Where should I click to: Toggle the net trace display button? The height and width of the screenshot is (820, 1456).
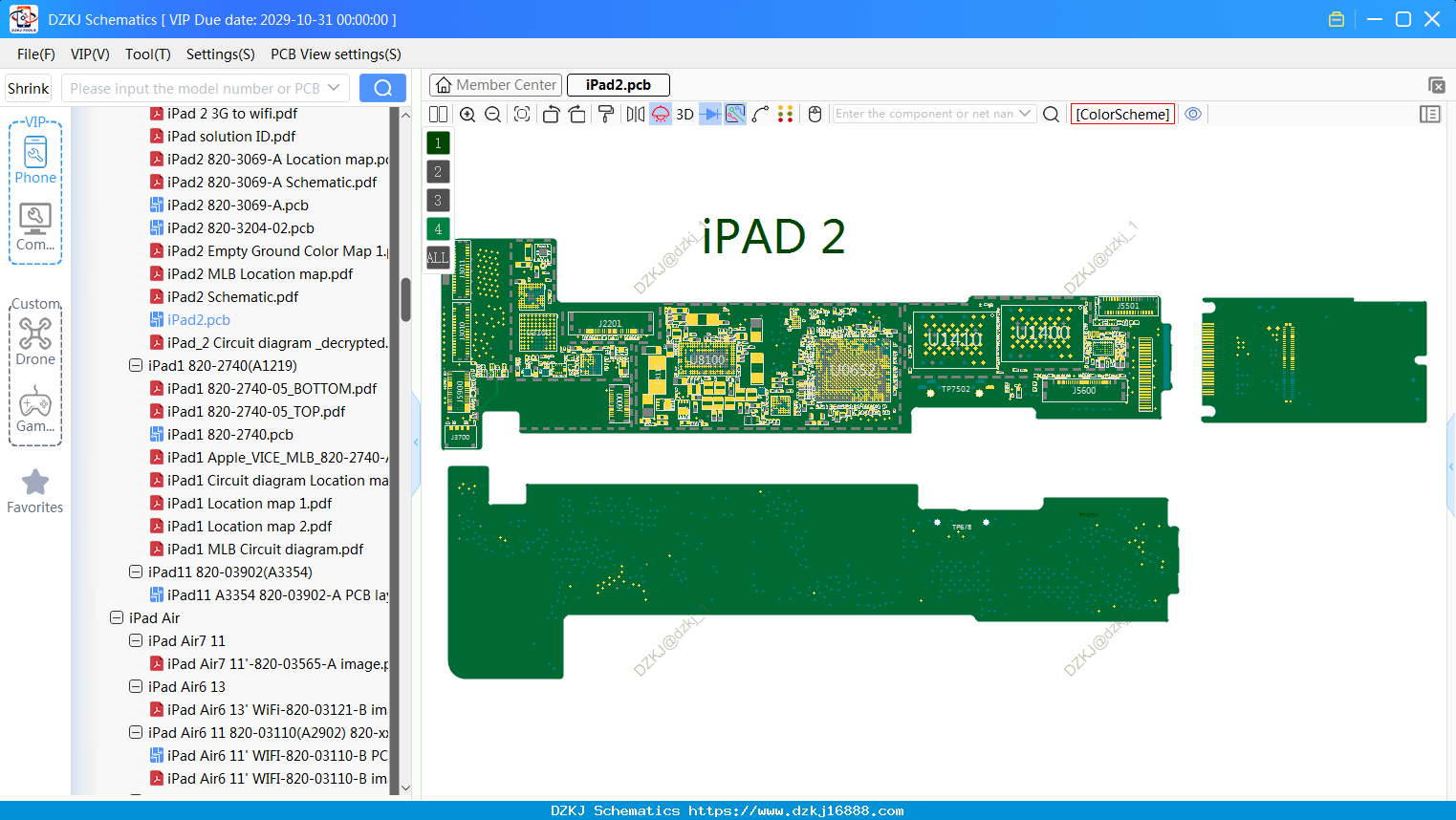(735, 115)
